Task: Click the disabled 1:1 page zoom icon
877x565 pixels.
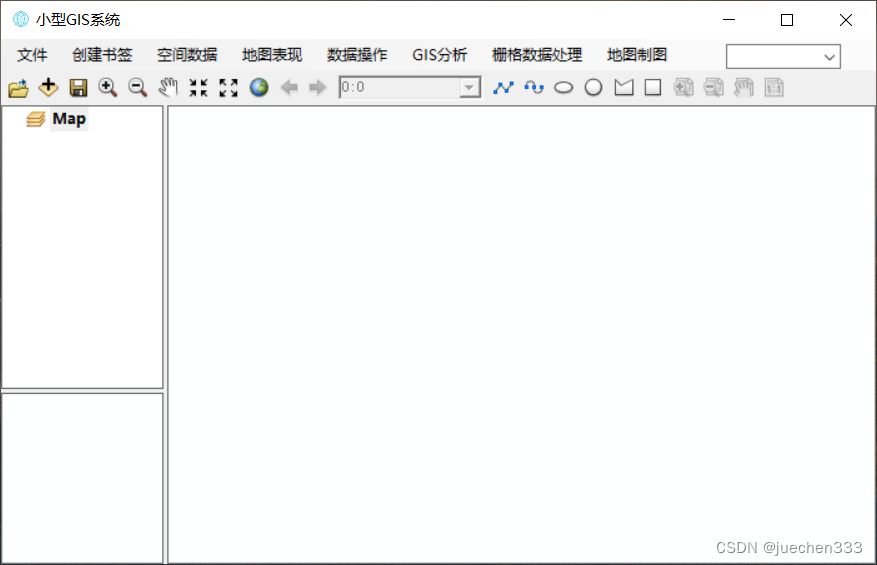Action: pyautogui.click(x=774, y=87)
